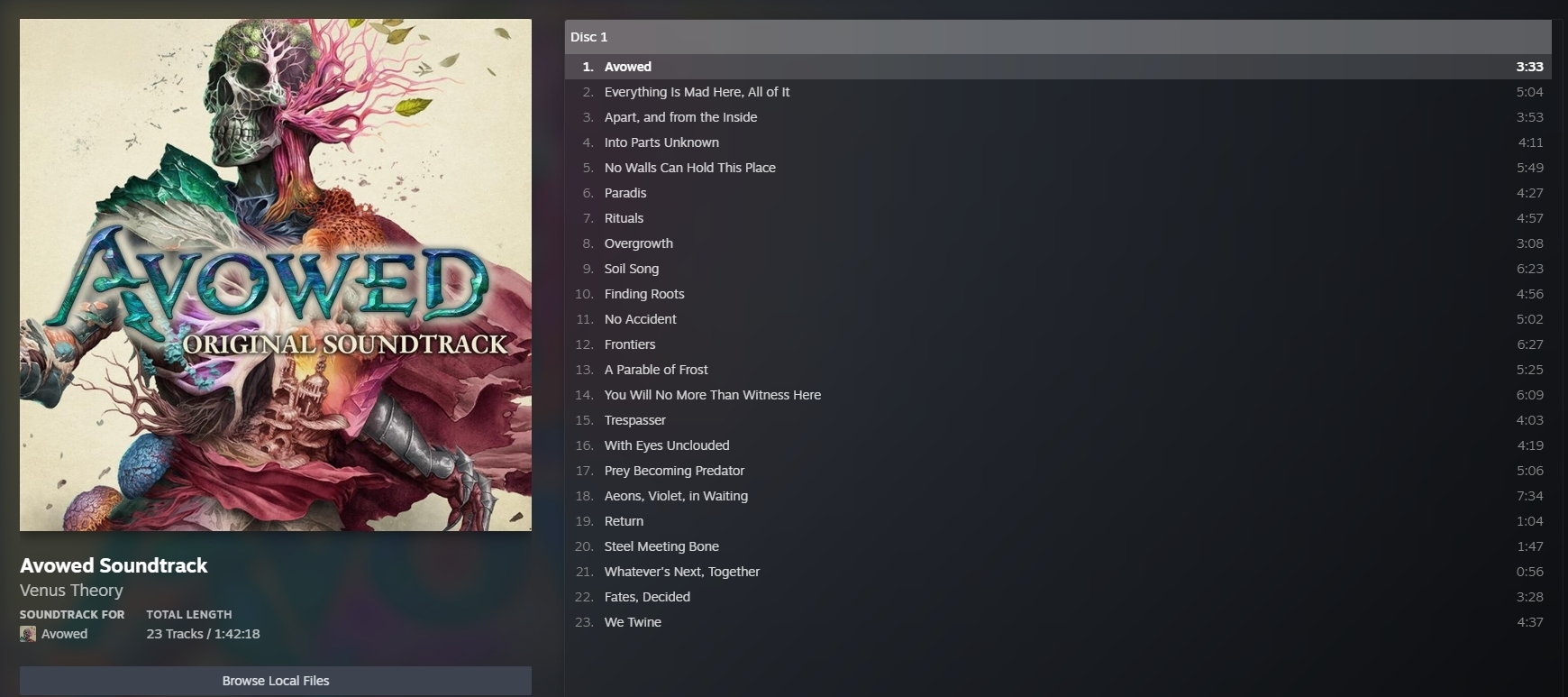This screenshot has height=697, width=1568.
Task: Select track Finding Roots
Action: tap(1058, 294)
